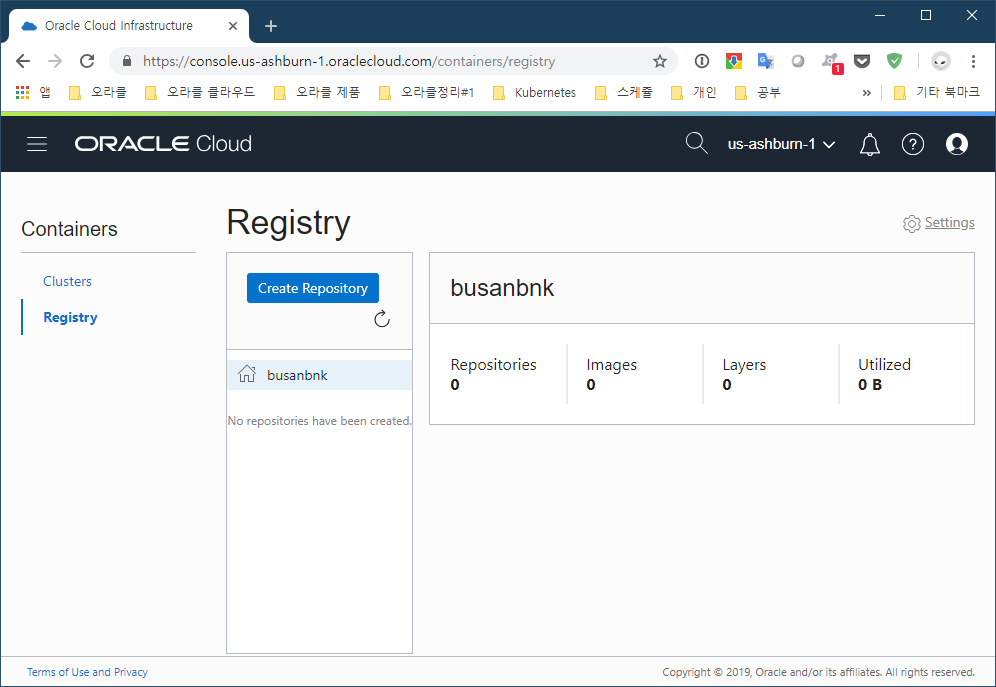The width and height of the screenshot is (996, 687).
Task: Open a new browser tab
Action: point(270,26)
